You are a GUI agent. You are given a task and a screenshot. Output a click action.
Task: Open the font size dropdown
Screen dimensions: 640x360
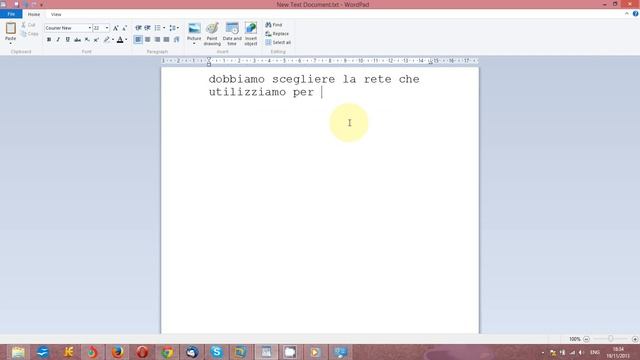click(107, 28)
